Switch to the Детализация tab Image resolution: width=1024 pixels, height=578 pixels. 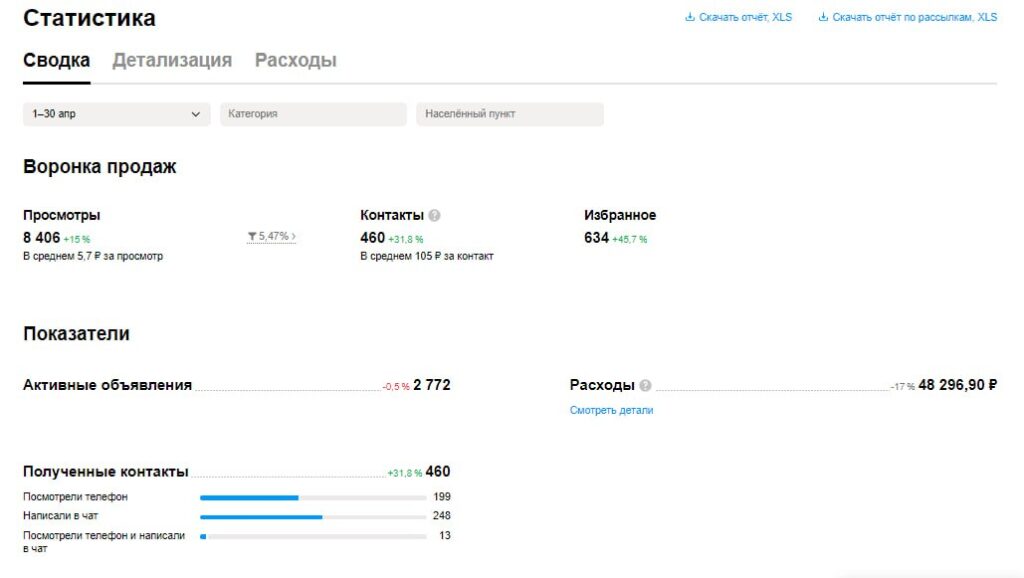click(172, 60)
